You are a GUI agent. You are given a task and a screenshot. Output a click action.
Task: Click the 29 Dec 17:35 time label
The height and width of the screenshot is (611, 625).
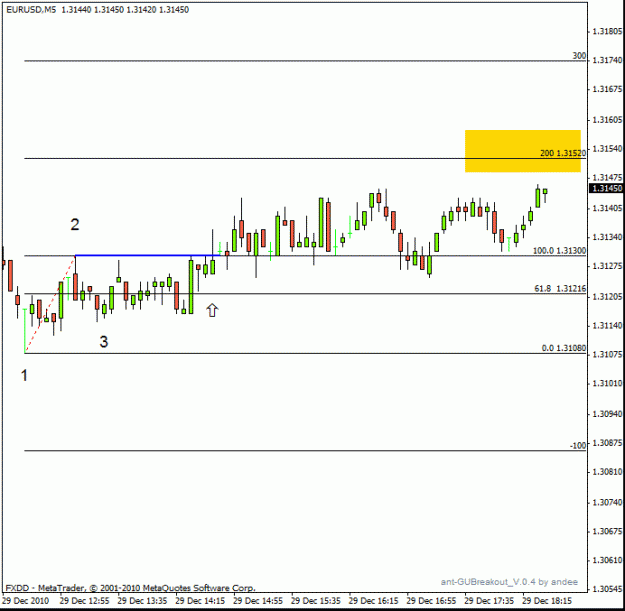pos(489,601)
